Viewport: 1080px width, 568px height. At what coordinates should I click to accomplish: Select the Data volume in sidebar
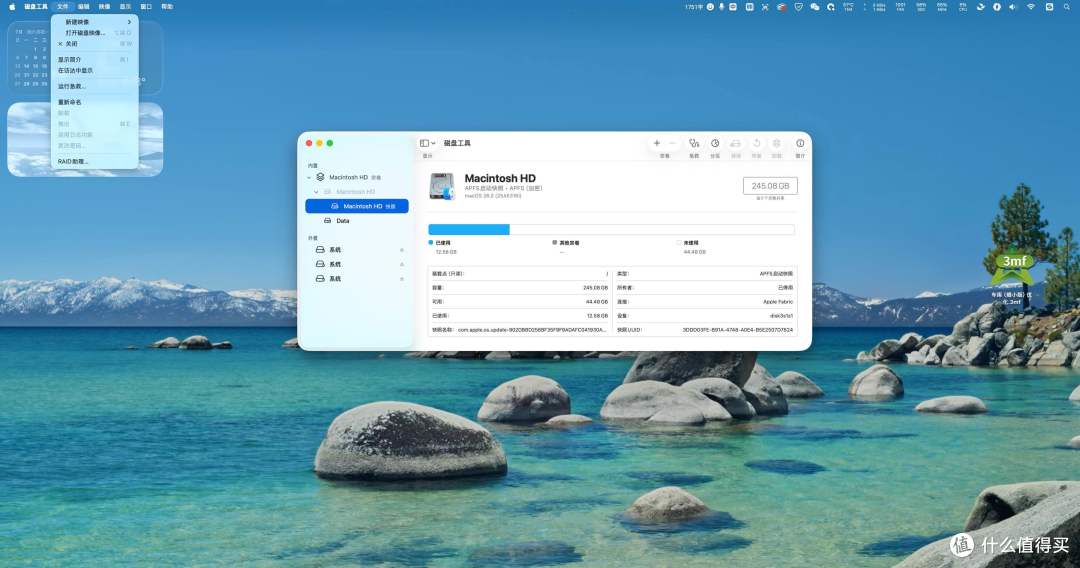coord(357,221)
